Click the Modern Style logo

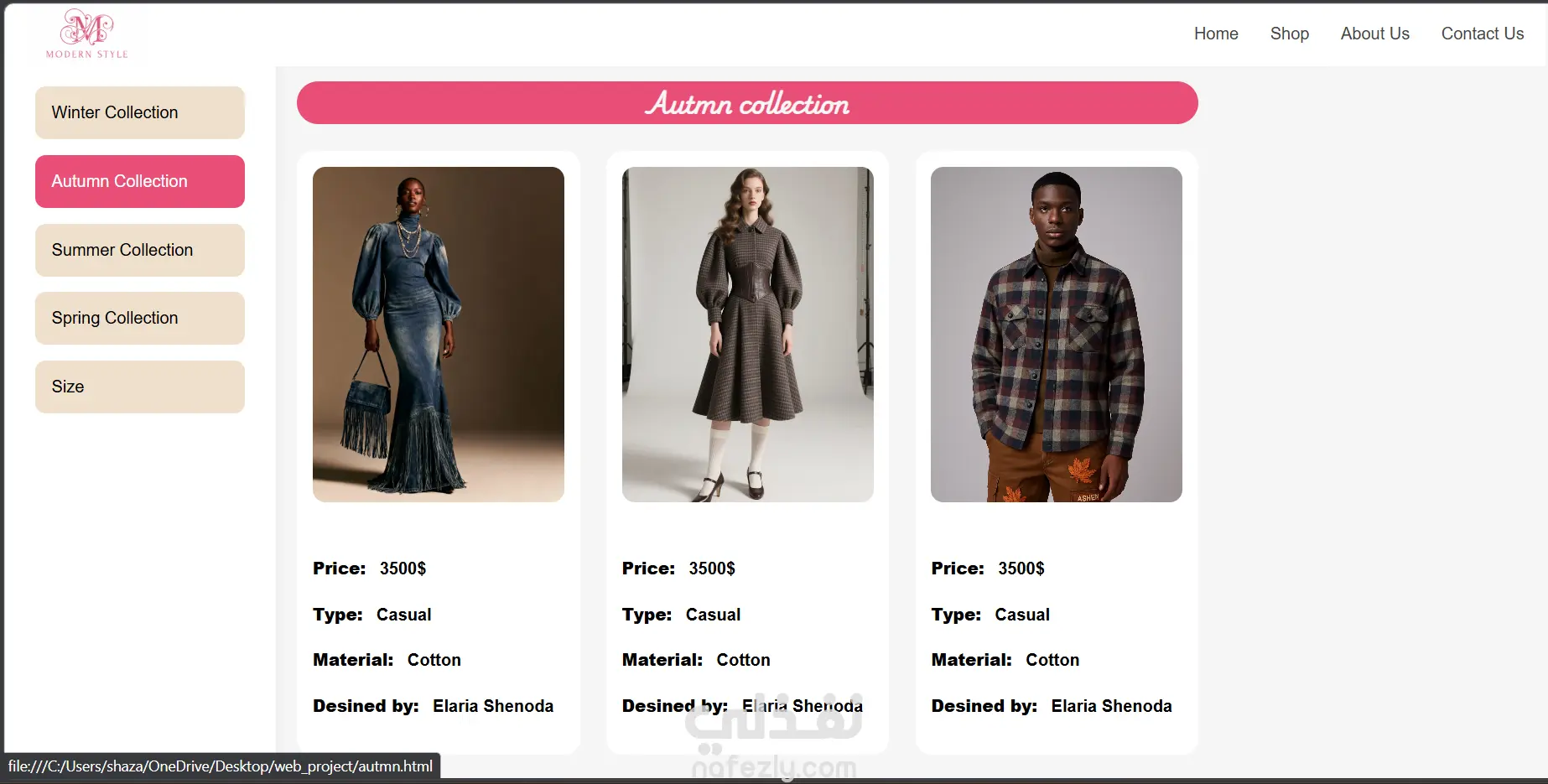(x=87, y=34)
